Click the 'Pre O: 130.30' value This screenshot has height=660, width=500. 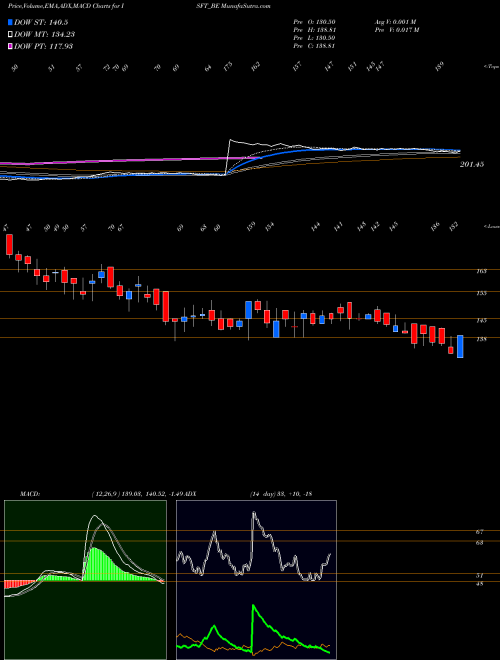[x=314, y=22]
